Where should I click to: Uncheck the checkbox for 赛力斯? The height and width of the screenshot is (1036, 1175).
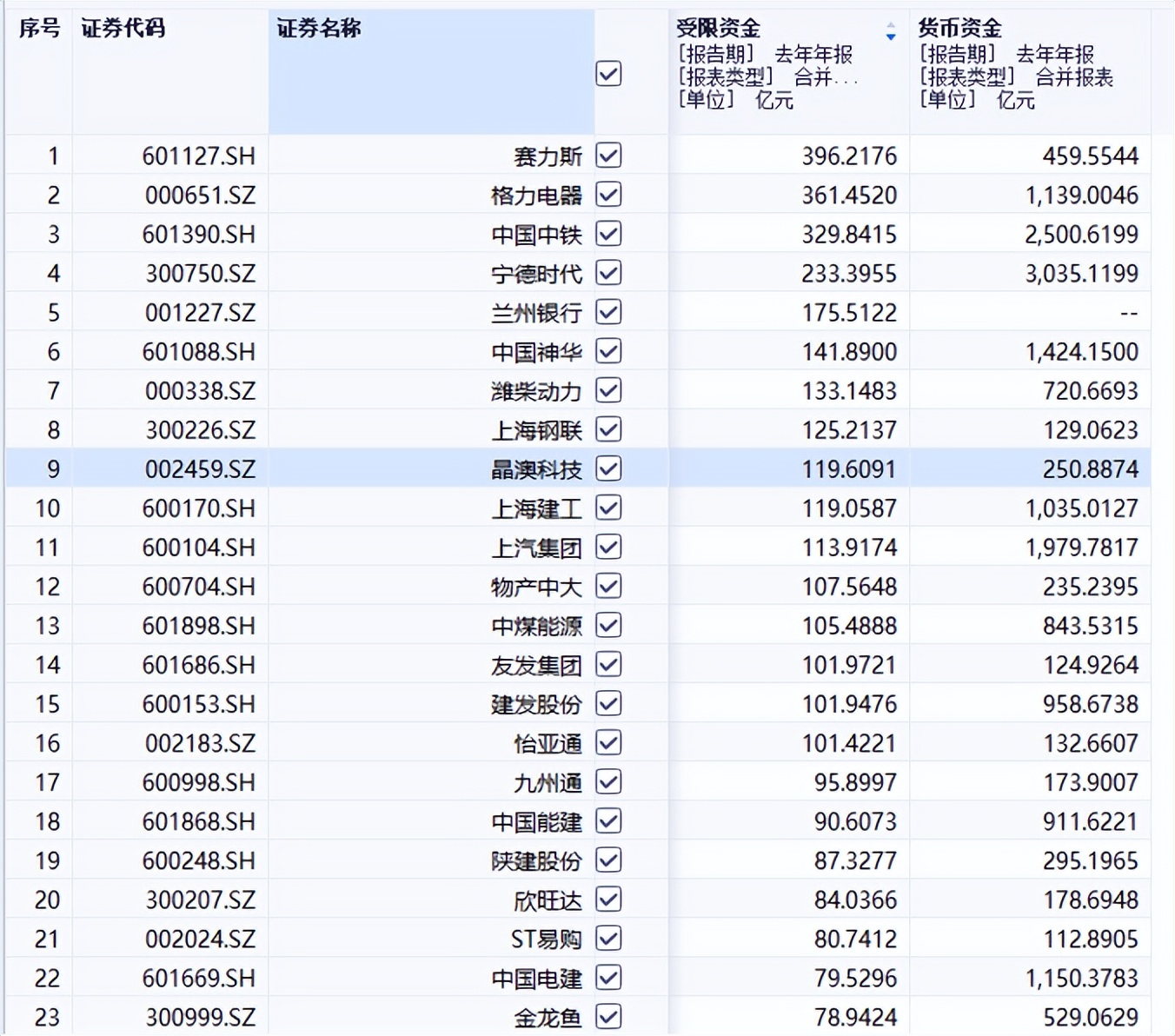(608, 156)
